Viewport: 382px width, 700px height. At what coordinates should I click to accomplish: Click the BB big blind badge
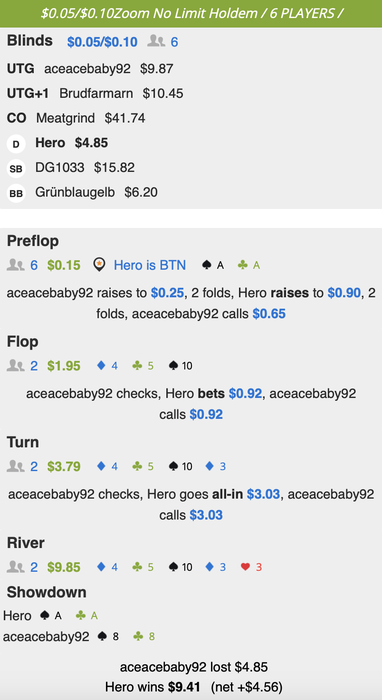point(16,194)
